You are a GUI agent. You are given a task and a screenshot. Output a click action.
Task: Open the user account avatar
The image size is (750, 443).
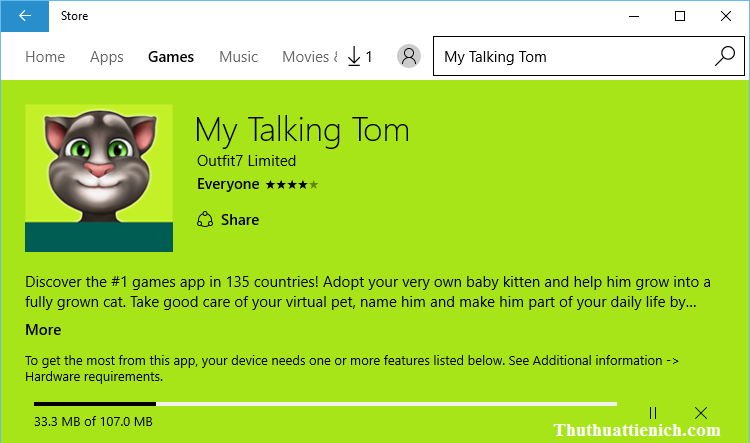pos(408,57)
